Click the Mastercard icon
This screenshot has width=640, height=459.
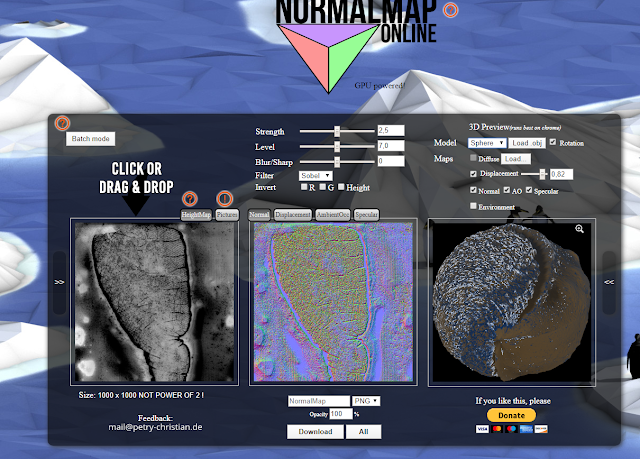click(497, 429)
